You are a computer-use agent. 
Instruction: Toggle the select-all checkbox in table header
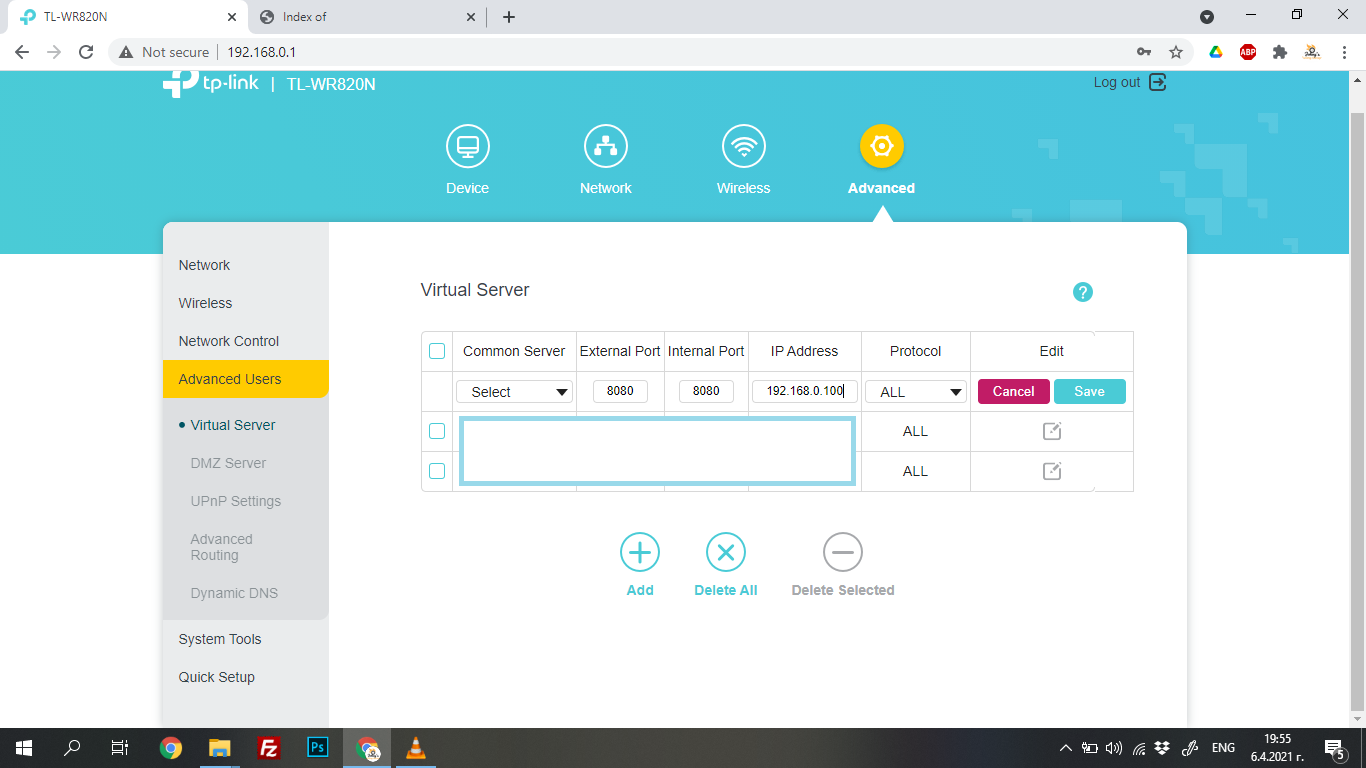coord(437,351)
